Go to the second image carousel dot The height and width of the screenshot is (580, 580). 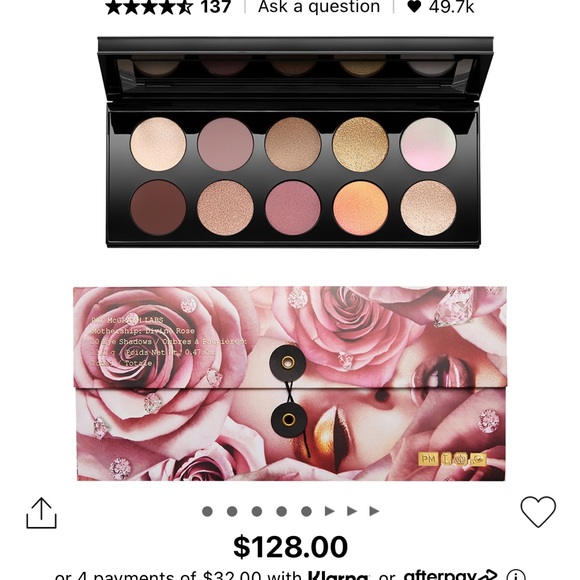[x=232, y=511]
